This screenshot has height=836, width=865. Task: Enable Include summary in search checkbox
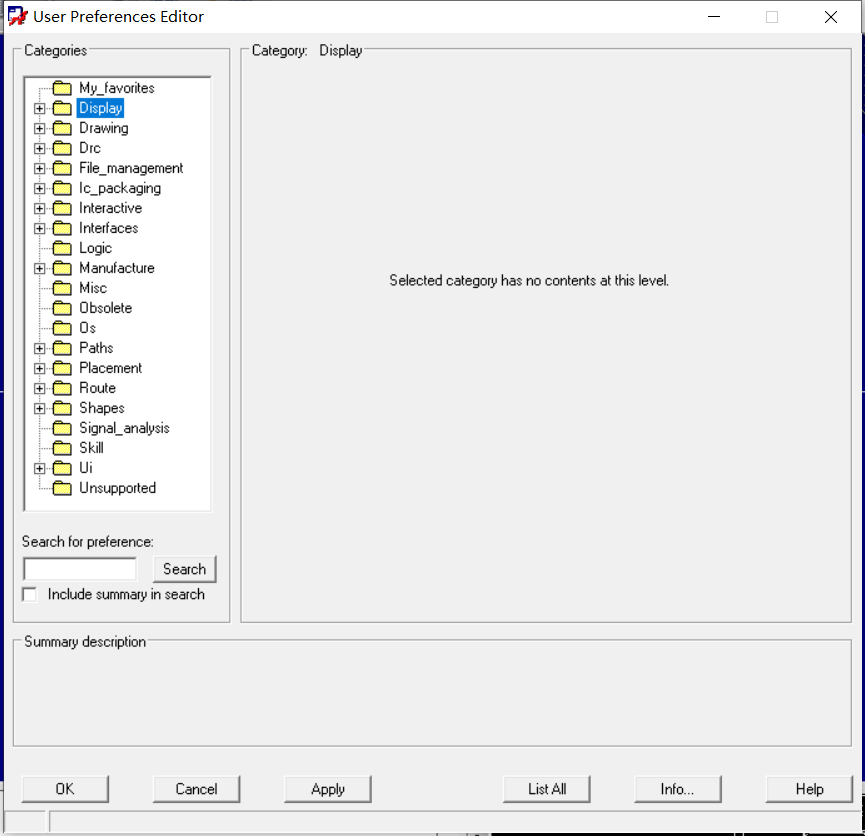(x=30, y=595)
